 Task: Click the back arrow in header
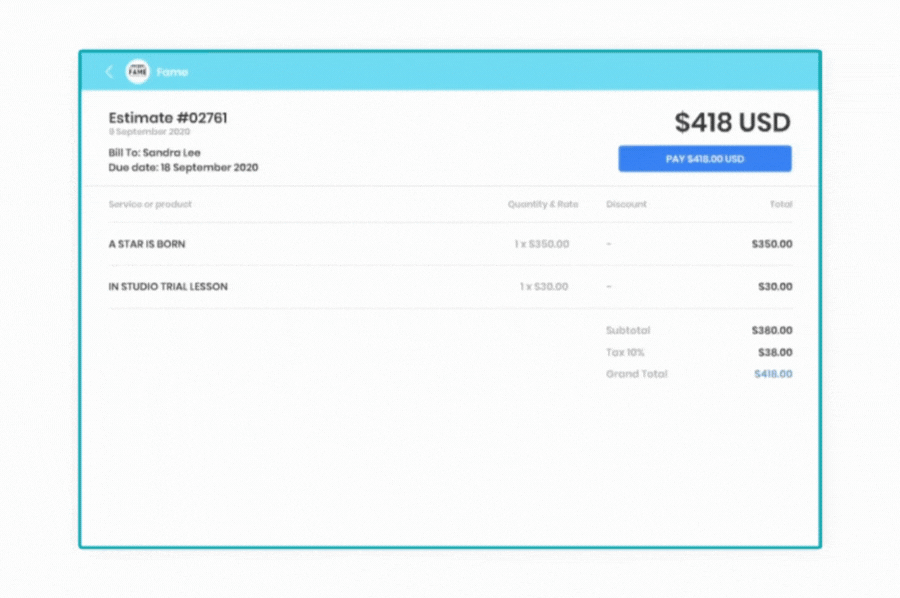click(109, 72)
